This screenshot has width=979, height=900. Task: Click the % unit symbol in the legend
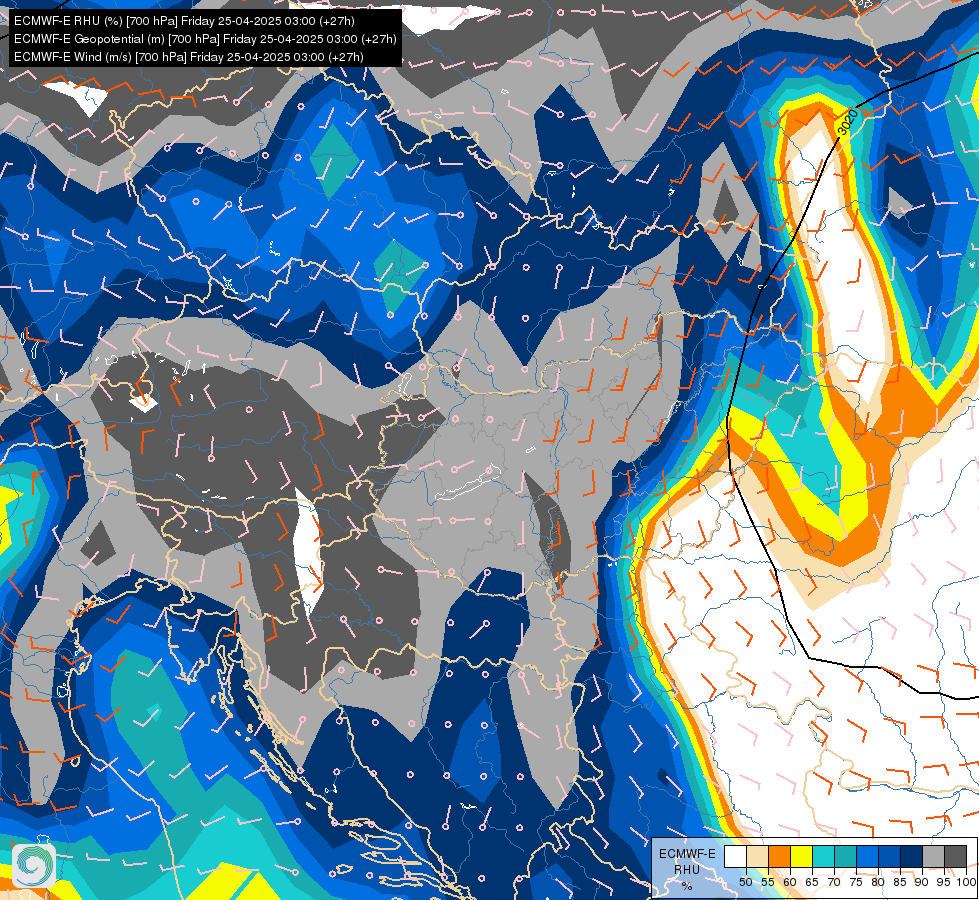pos(687,886)
